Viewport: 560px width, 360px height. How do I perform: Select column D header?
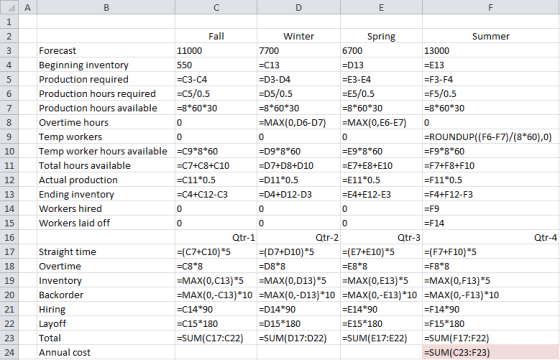tap(299, 7)
